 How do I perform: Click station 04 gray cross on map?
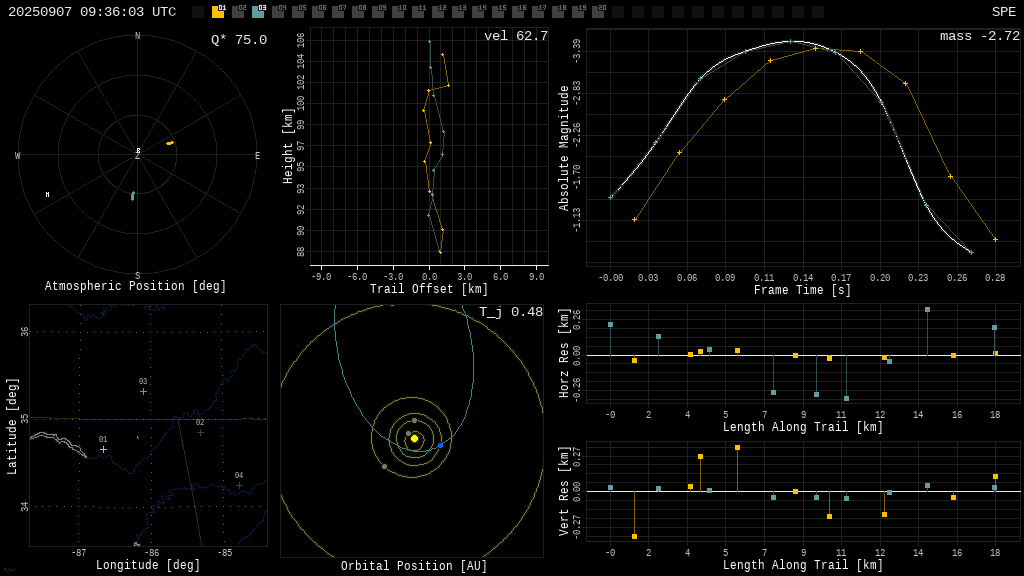tap(239, 485)
